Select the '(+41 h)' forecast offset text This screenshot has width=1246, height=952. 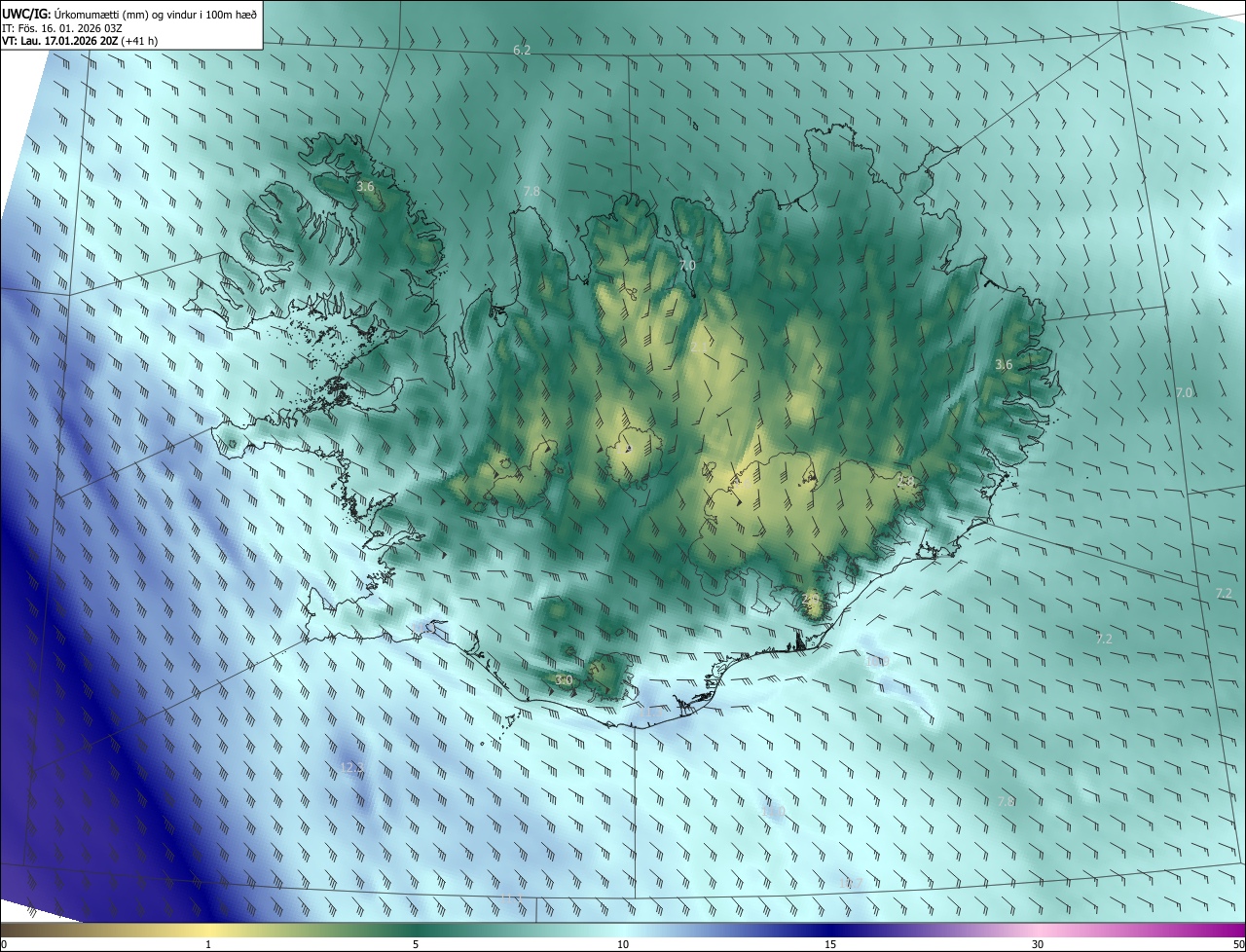(x=140, y=41)
